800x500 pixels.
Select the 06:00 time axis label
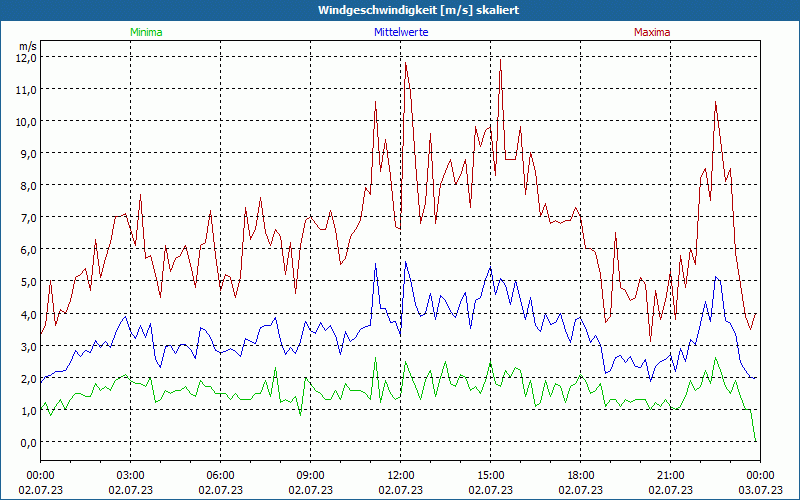coord(220,475)
